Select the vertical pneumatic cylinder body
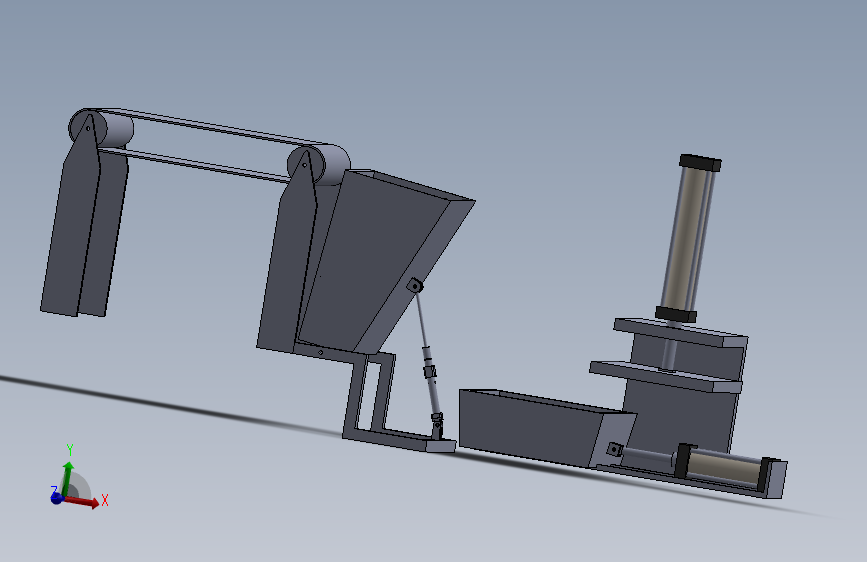Viewport: 867px width, 562px height. click(x=686, y=239)
